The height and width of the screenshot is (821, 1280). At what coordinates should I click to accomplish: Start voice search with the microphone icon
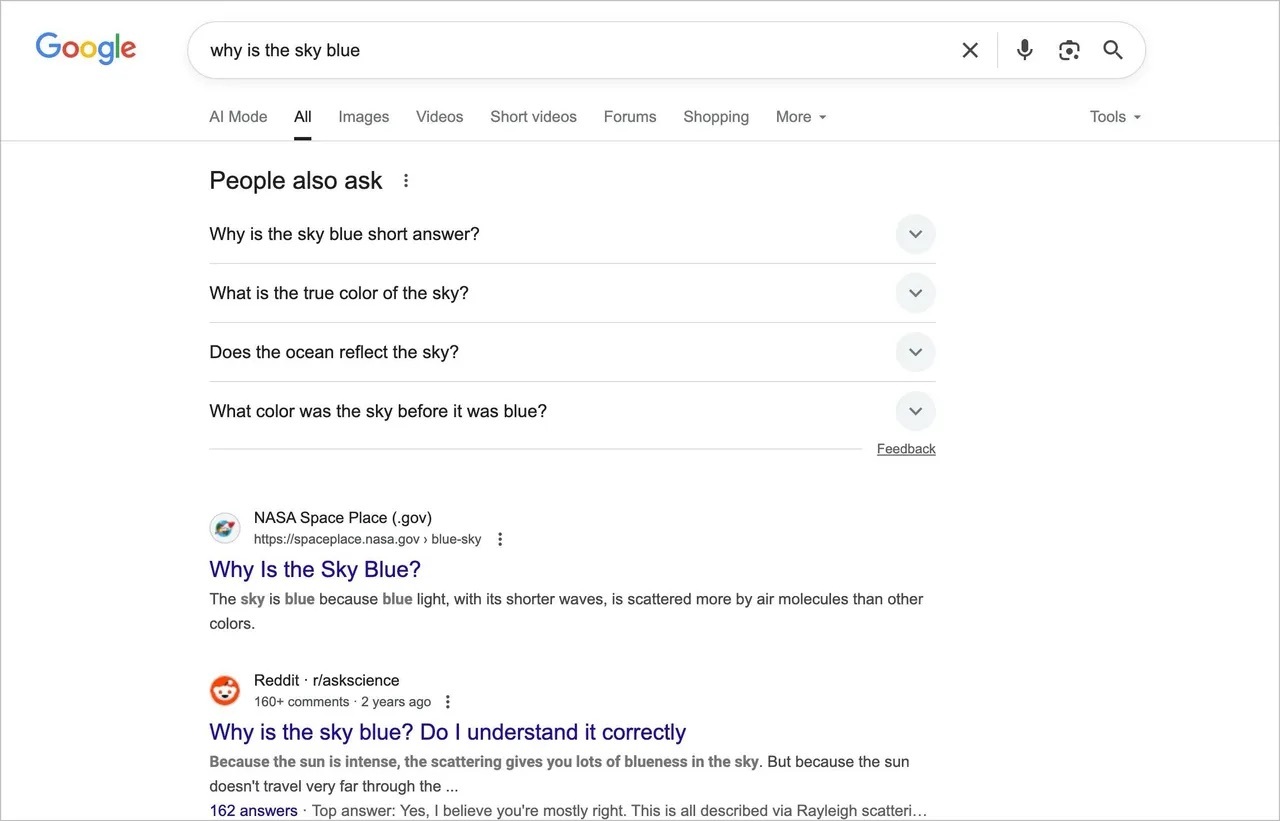[1024, 50]
